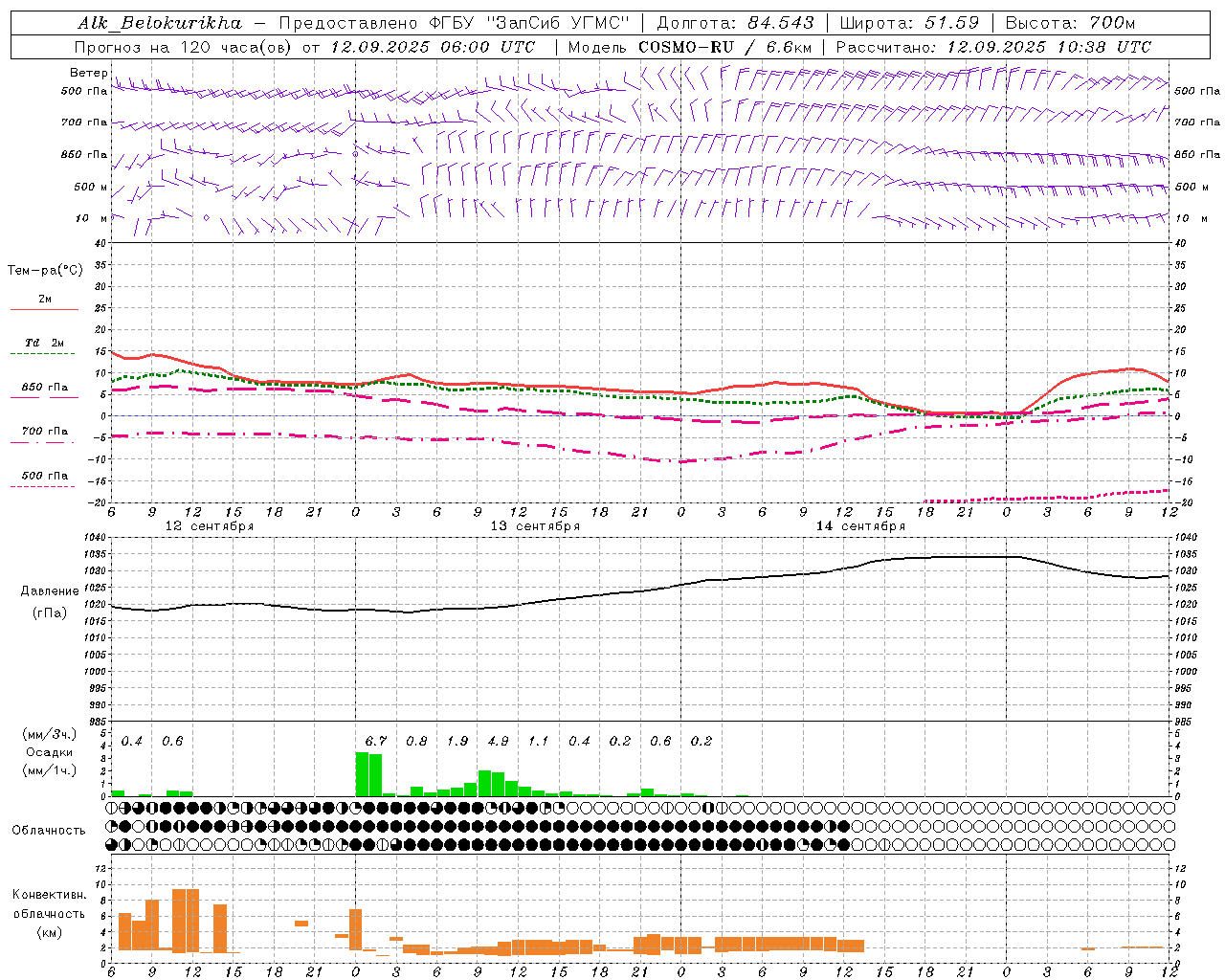This screenshot has width=1225, height=980.
Task: Click the station name Alk_Belokurikha
Action: [159, 23]
